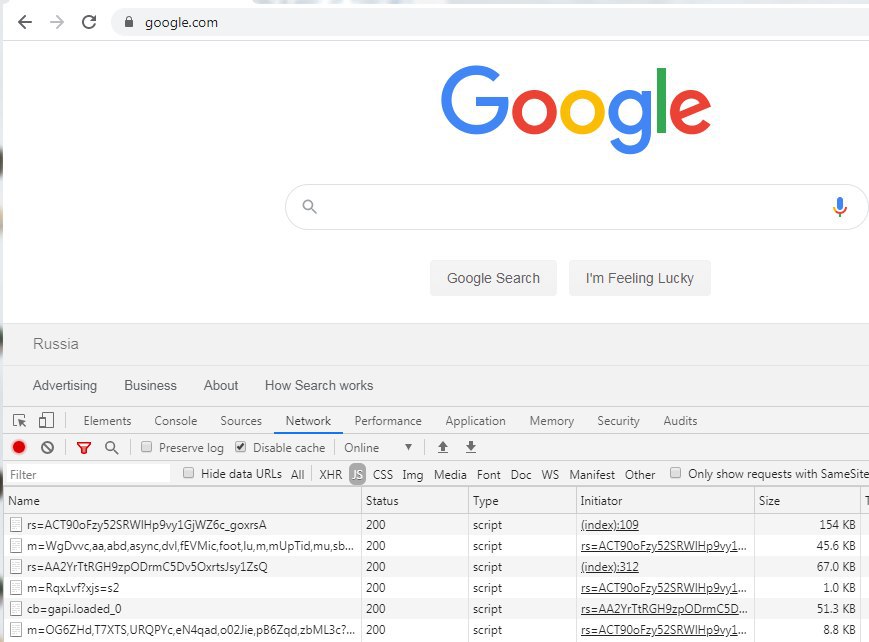Enable the Preserve log checkbox
The height and width of the screenshot is (642, 869).
tap(146, 447)
